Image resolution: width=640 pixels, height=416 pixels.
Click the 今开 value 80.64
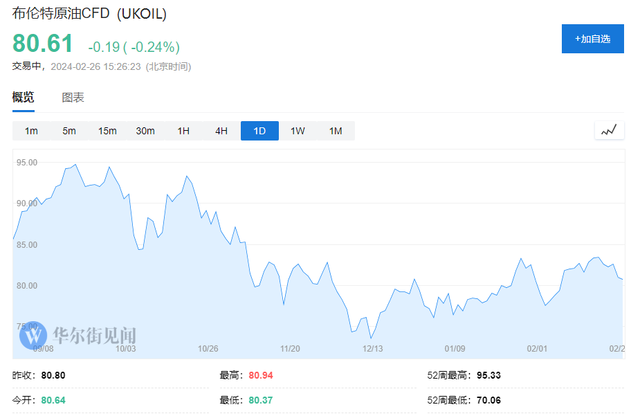[x=53, y=400]
